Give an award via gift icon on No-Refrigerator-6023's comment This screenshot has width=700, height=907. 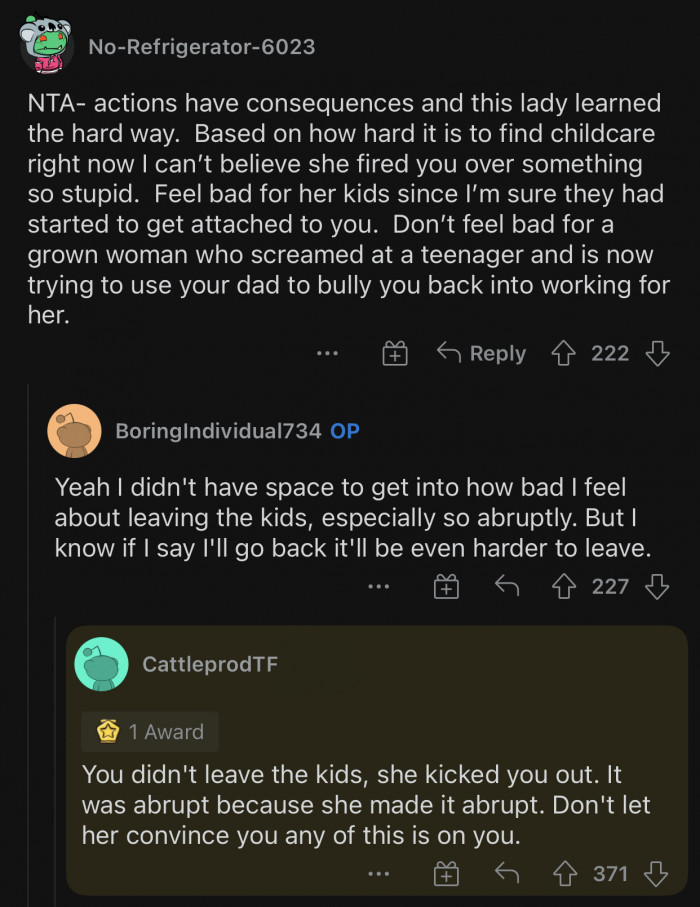[x=394, y=353]
